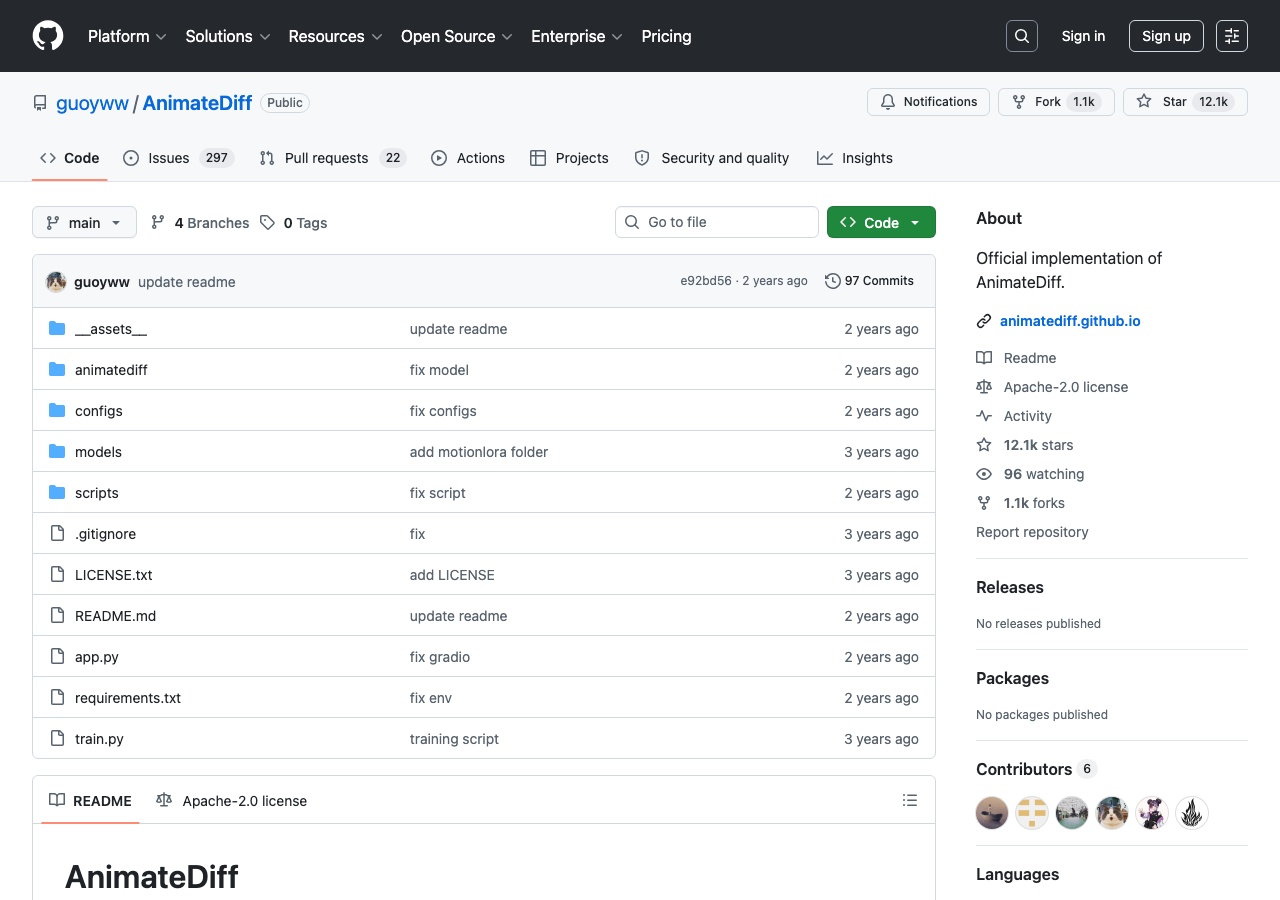This screenshot has height=900, width=1280.
Task: Select the Apache-2.0 license tab above README
Action: pos(232,801)
